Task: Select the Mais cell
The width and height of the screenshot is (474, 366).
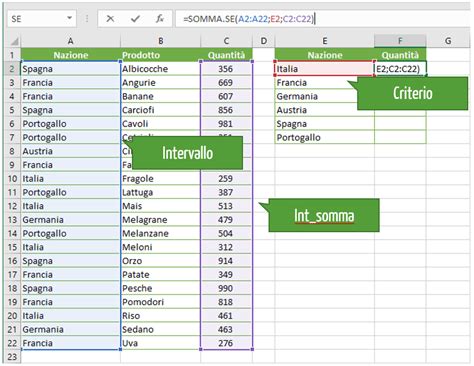Action: pos(160,206)
